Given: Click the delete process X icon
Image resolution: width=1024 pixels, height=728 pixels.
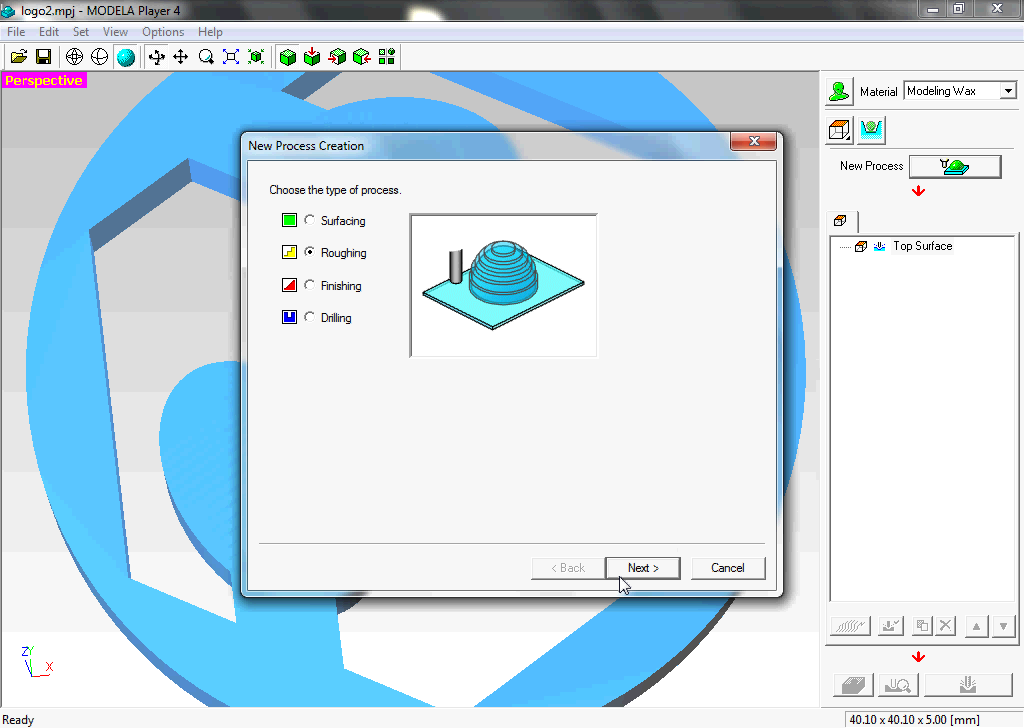Looking at the screenshot, I should (x=945, y=626).
